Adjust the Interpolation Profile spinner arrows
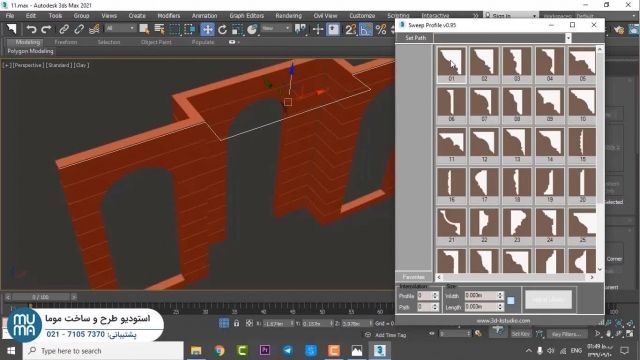 tap(435, 296)
